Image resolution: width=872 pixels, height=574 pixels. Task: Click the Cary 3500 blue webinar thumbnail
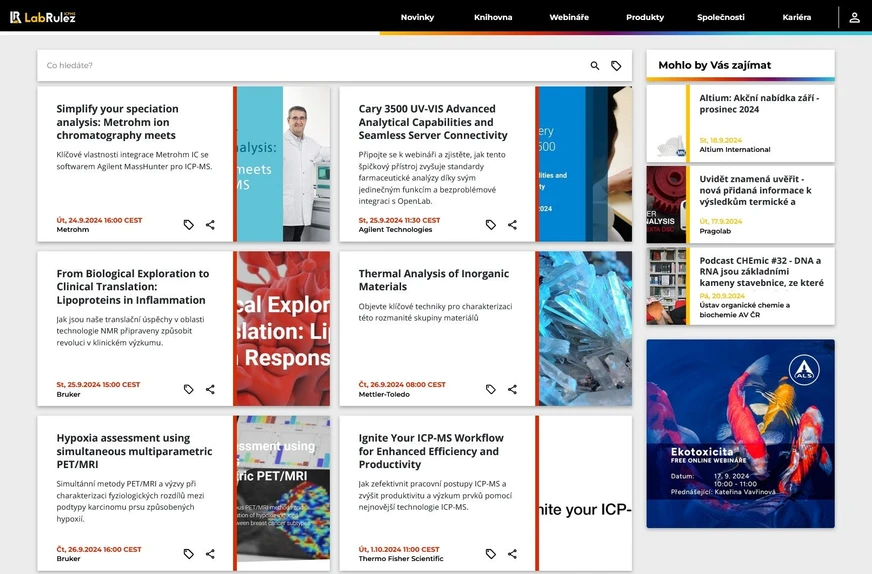coord(586,164)
